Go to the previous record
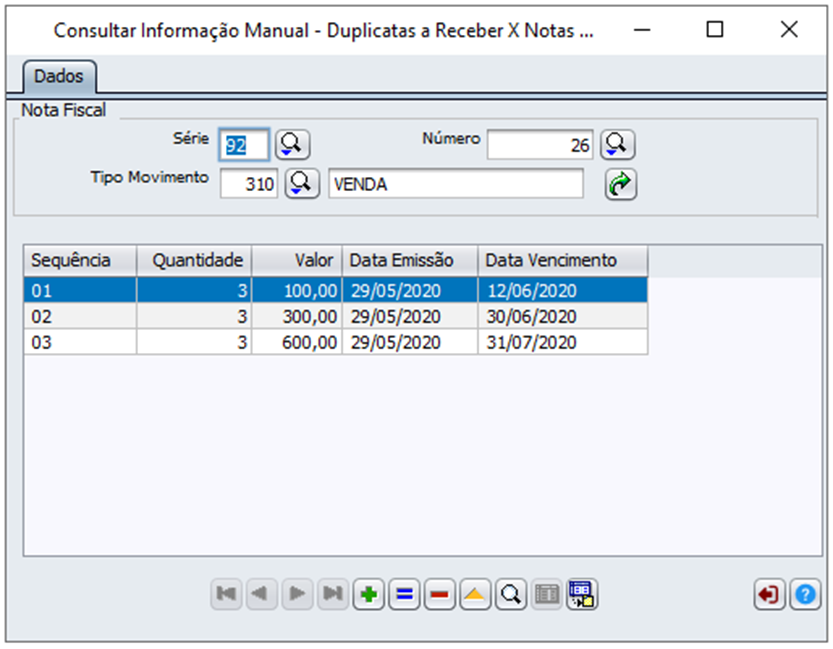Image resolution: width=833 pixels, height=649 pixels. click(261, 594)
